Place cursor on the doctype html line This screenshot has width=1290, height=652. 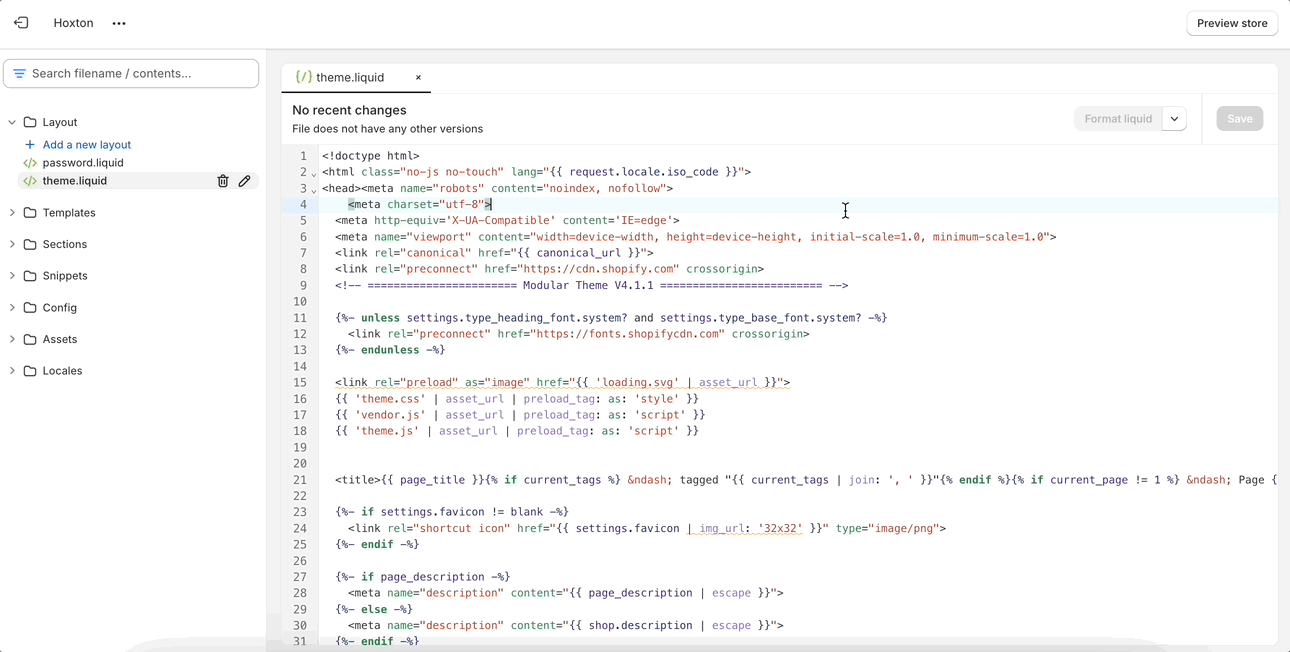[x=371, y=156]
